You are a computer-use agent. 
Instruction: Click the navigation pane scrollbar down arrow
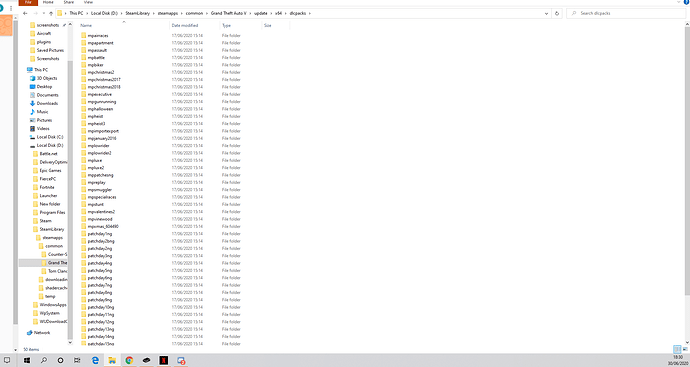(70, 342)
